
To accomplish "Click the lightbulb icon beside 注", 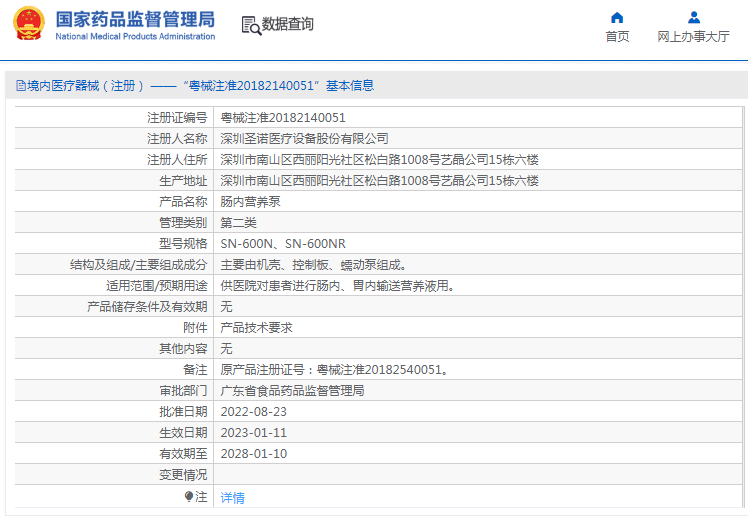I will coord(188,496).
